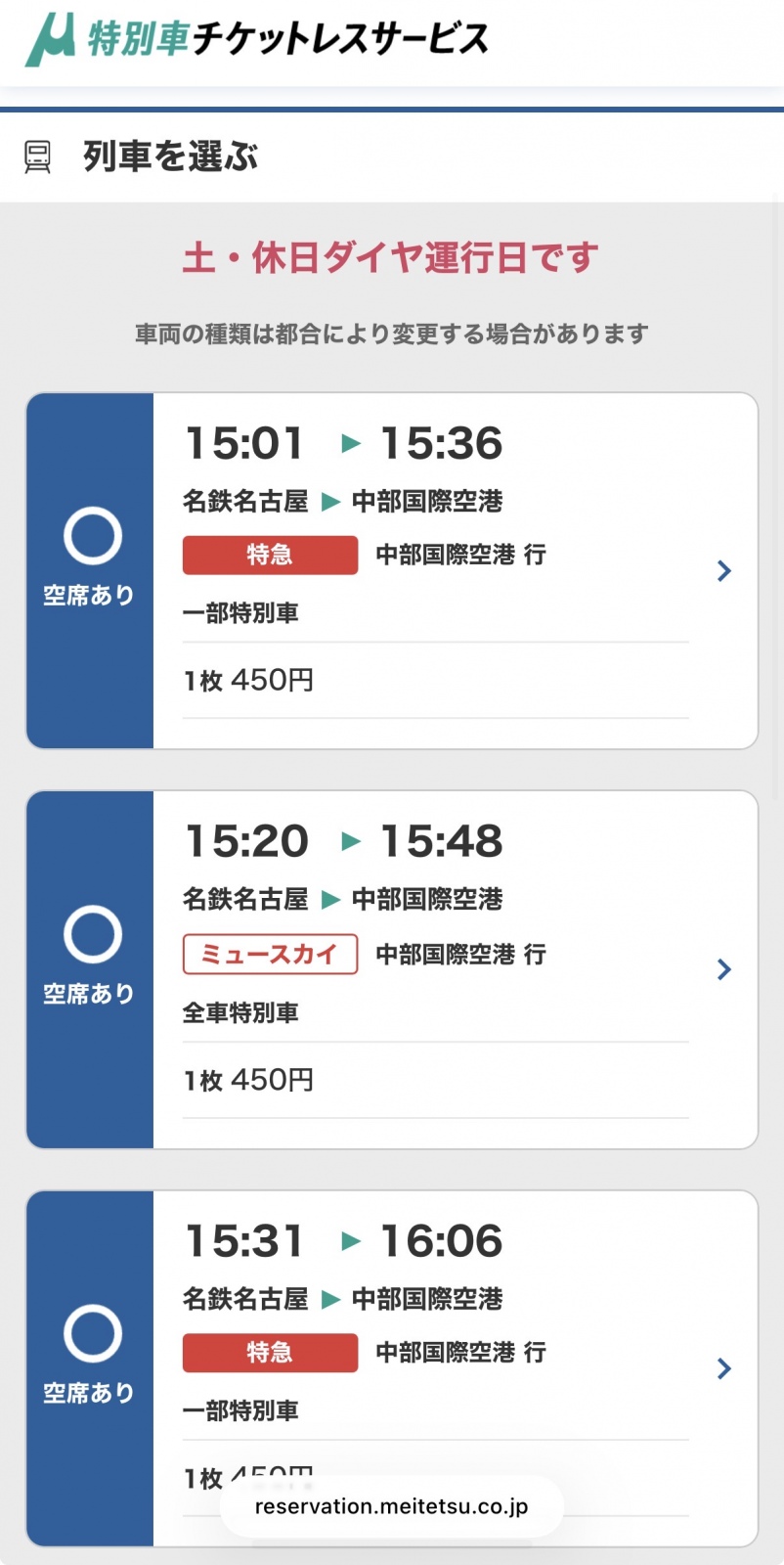Screen dimensions: 784x1565
Task: Tap the 特別車チケットレスサービス header title
Action: [287, 39]
